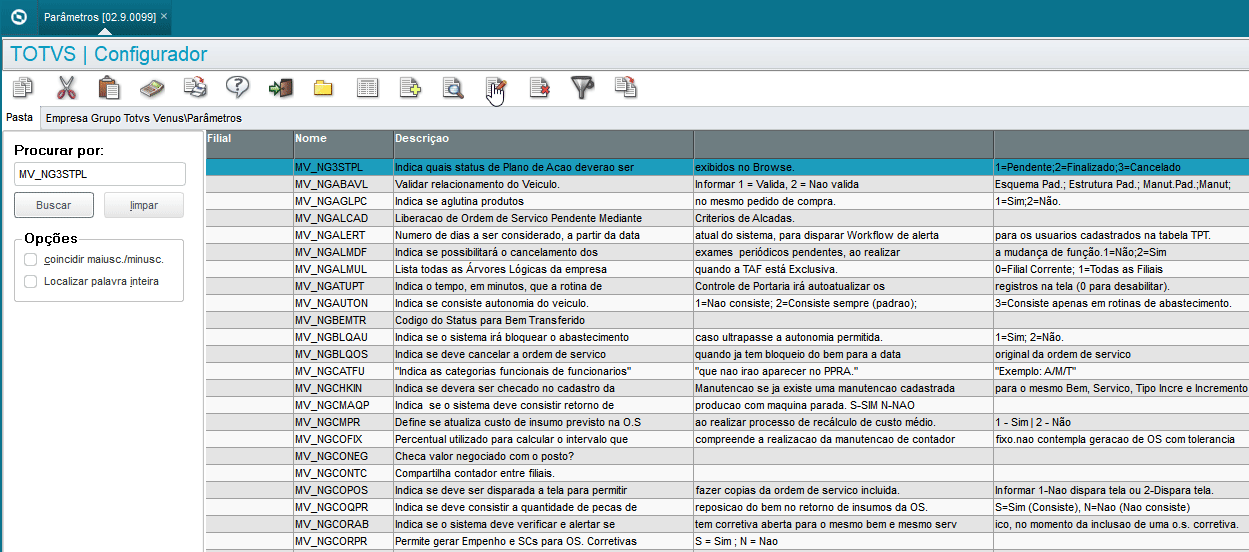Select the MV_NGBLQAU row
Image resolution: width=1249 pixels, height=552 pixels.
tap(727, 337)
